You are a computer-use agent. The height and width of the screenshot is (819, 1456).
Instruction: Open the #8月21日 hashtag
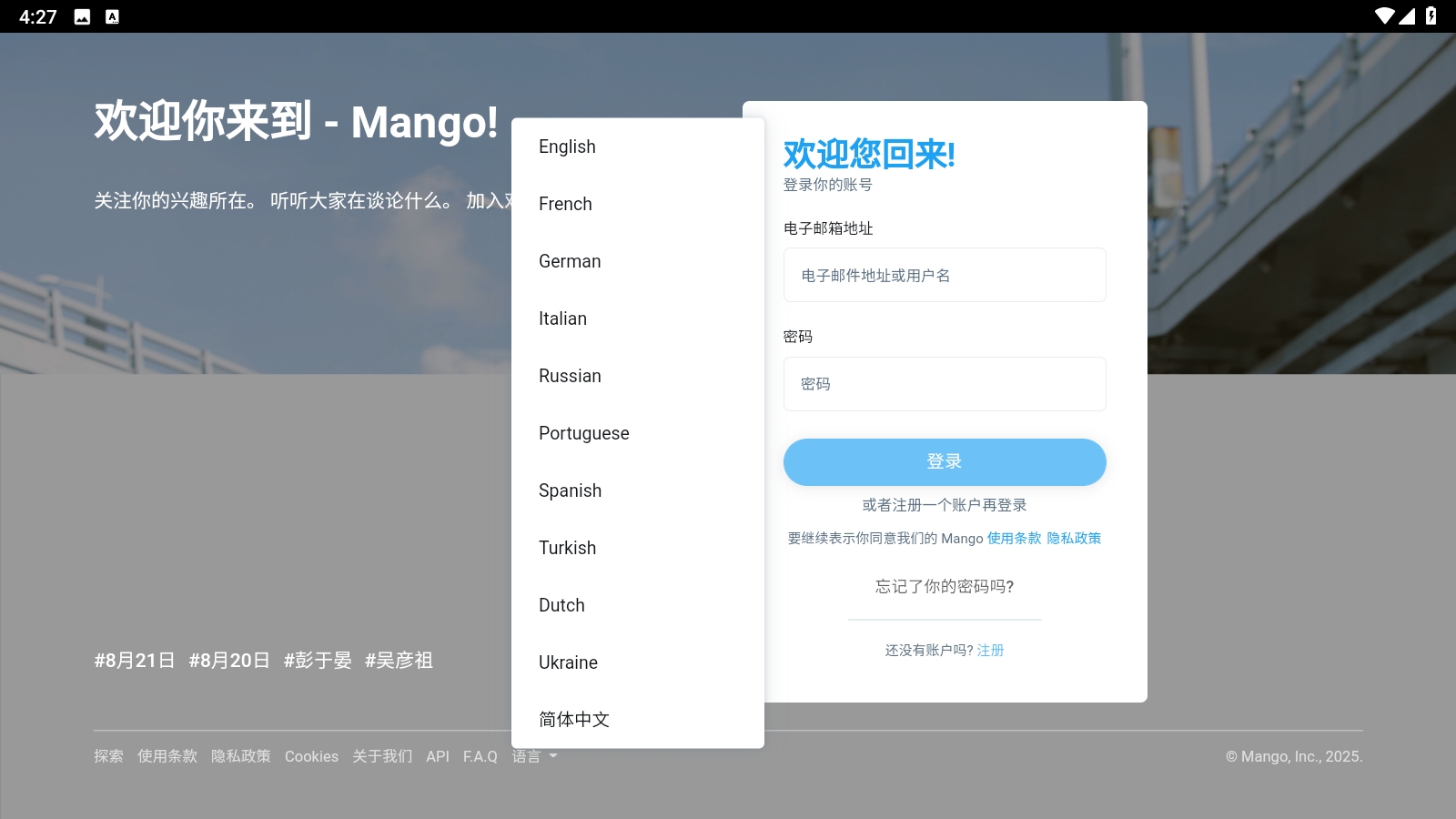pyautogui.click(x=133, y=661)
